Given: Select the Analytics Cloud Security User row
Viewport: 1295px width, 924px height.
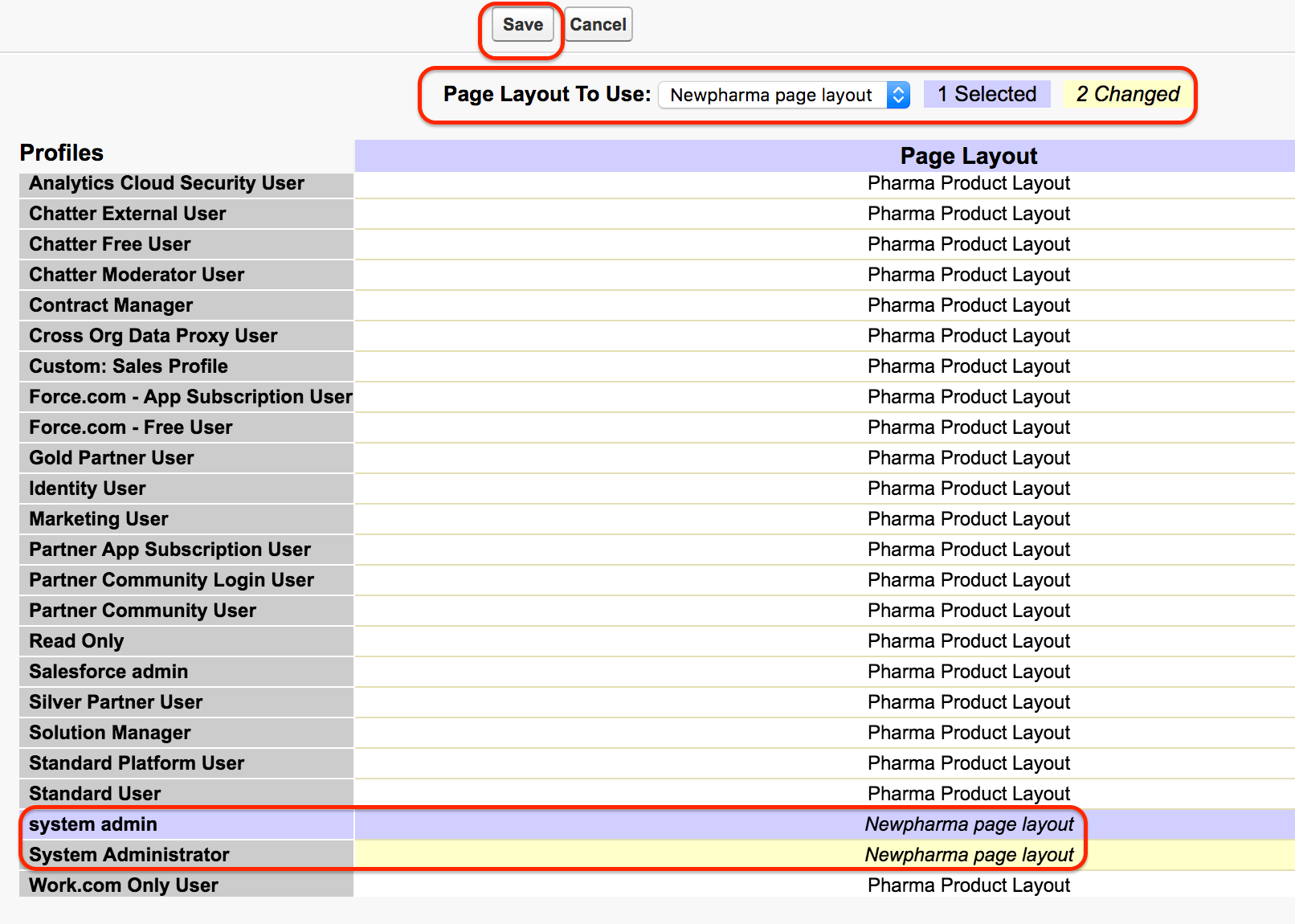Looking at the screenshot, I should click(166, 183).
